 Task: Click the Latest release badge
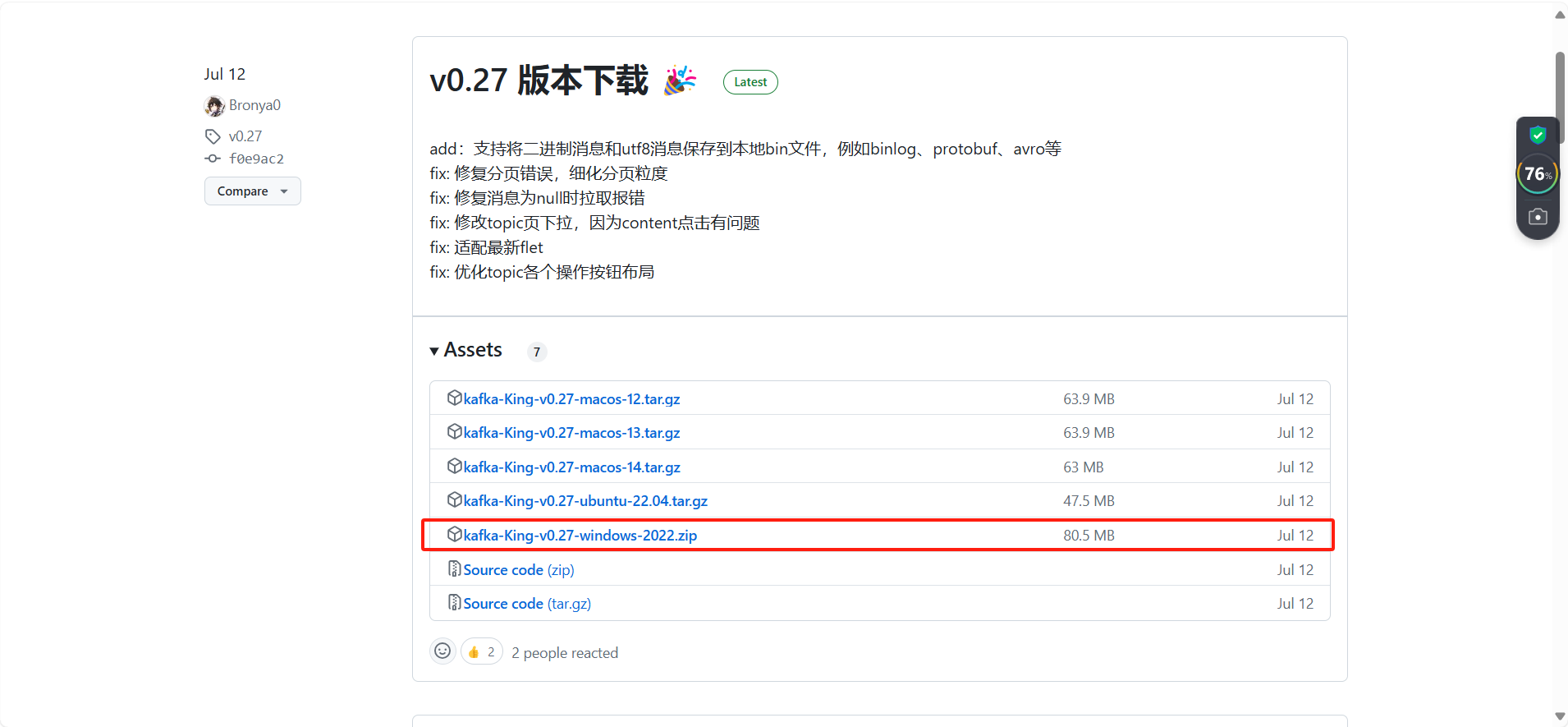750,82
